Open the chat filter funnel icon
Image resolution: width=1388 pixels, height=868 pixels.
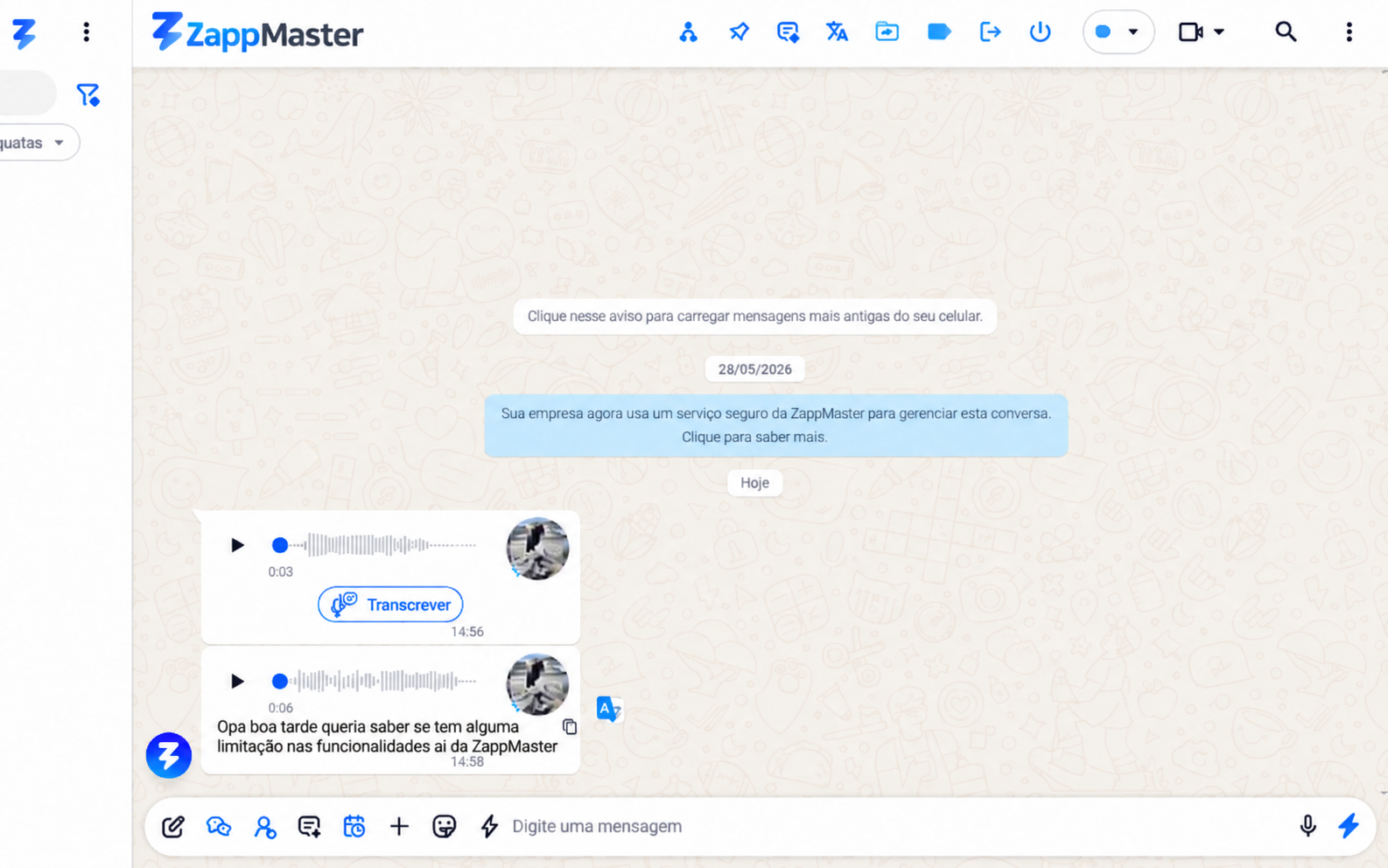pyautogui.click(x=88, y=94)
